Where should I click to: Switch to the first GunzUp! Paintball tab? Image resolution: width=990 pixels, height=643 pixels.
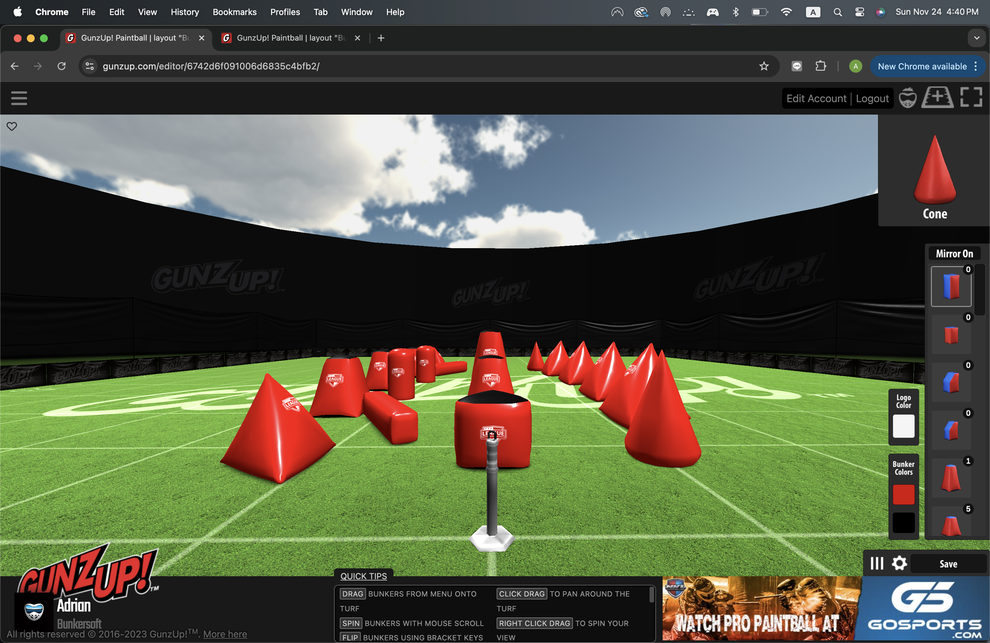click(135, 38)
